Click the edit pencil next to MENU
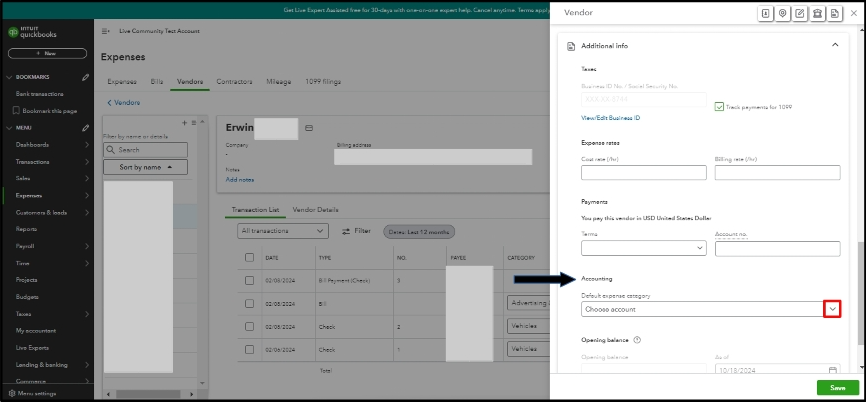The image size is (866, 403). coord(85,127)
